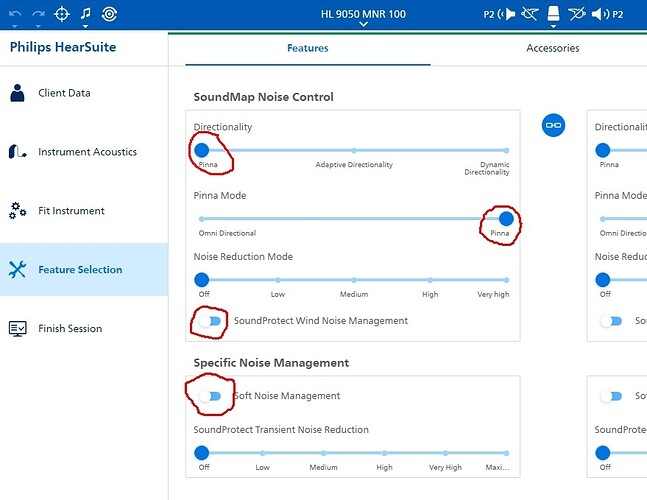
Task: Click left Noise Reduction Mode Off handle
Action: [x=201, y=280]
